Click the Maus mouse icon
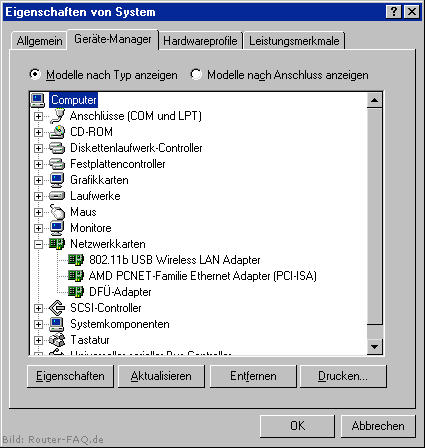 [57, 212]
